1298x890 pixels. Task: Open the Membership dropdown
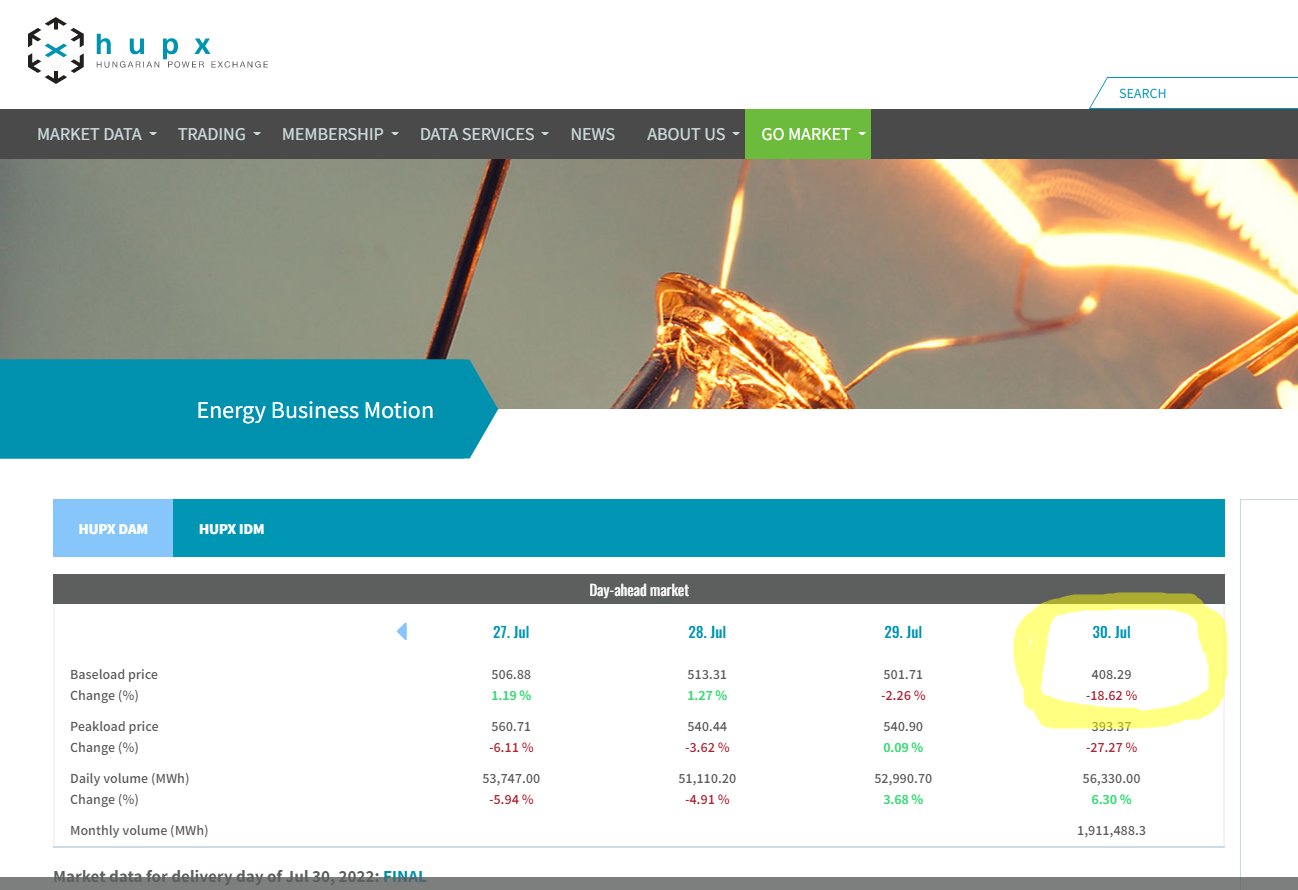coord(339,134)
